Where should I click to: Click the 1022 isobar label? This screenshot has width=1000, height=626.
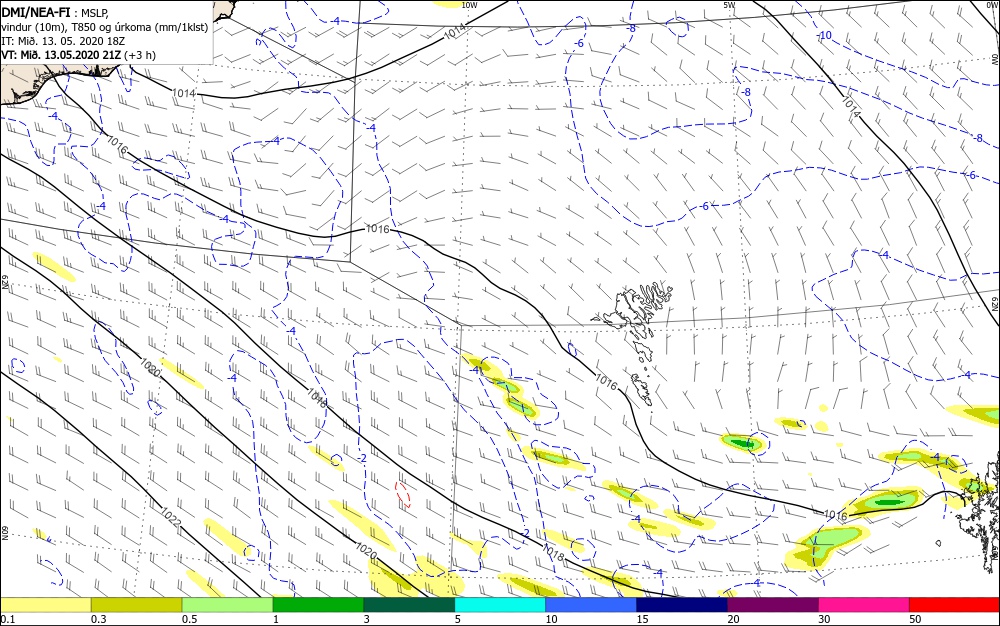click(171, 518)
